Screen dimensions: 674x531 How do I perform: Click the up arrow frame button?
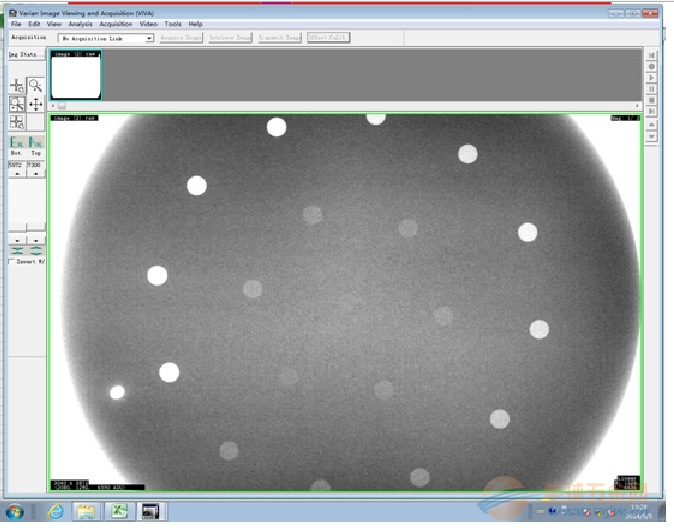pos(652,124)
